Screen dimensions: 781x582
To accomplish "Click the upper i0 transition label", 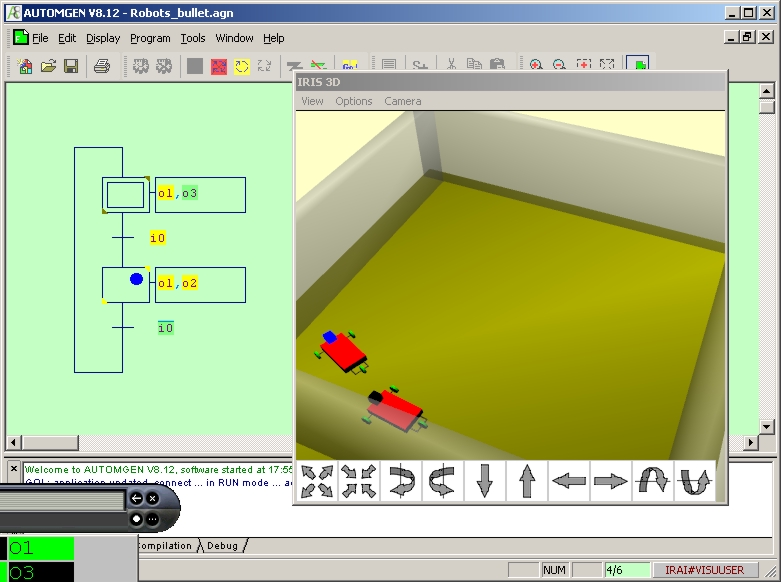I will click(157, 238).
